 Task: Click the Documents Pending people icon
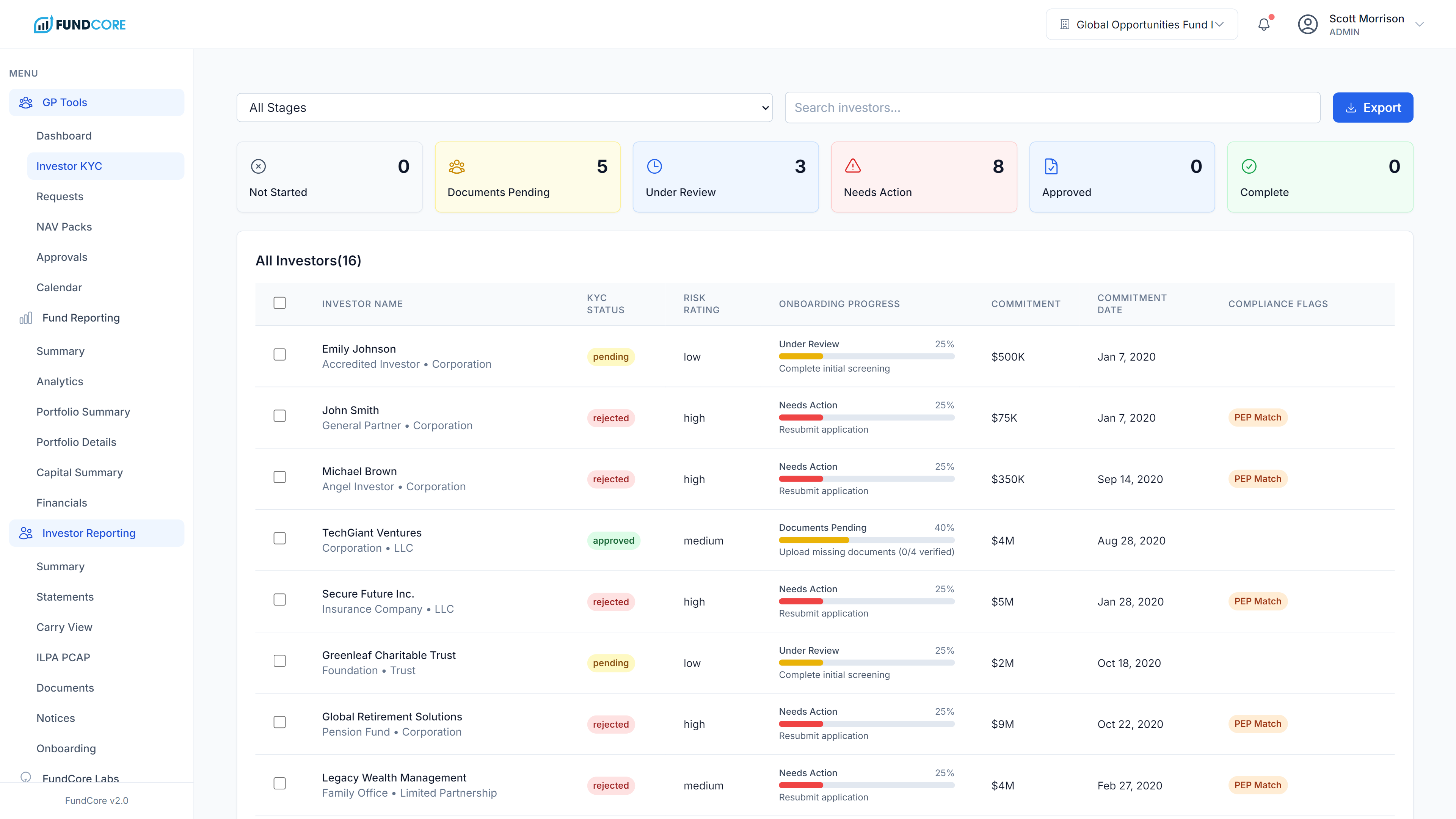click(x=456, y=166)
